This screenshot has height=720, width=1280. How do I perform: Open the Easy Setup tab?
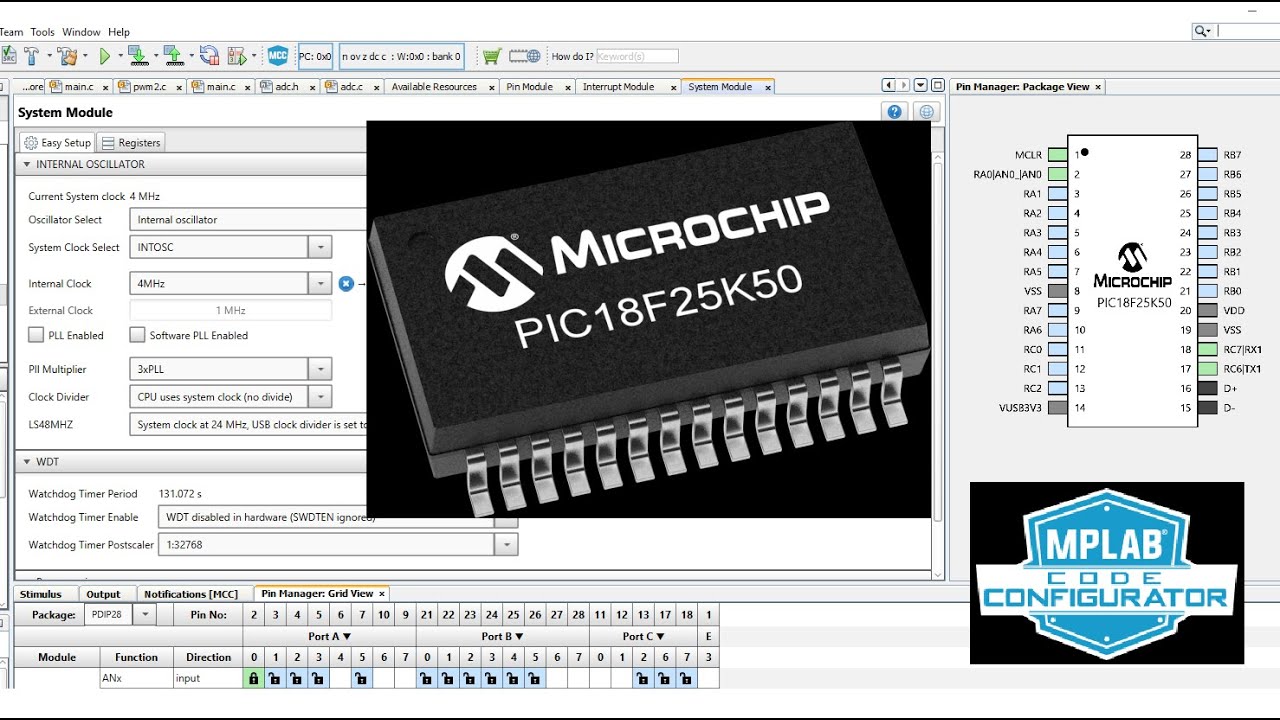57,143
